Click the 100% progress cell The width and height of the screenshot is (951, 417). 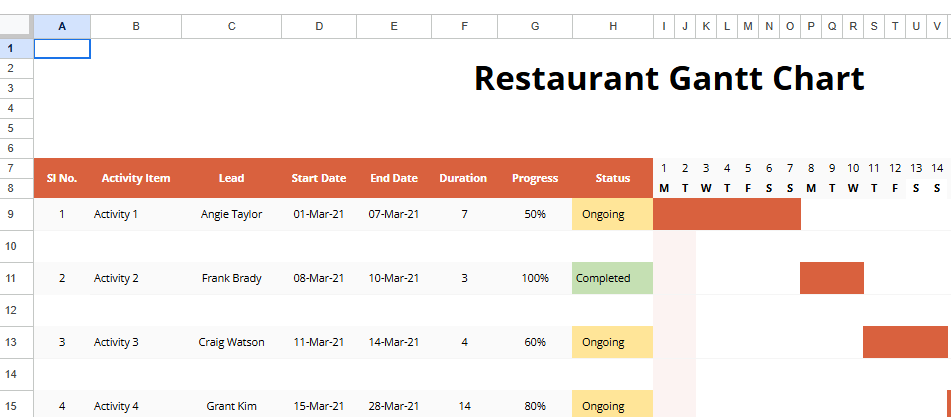coord(535,278)
